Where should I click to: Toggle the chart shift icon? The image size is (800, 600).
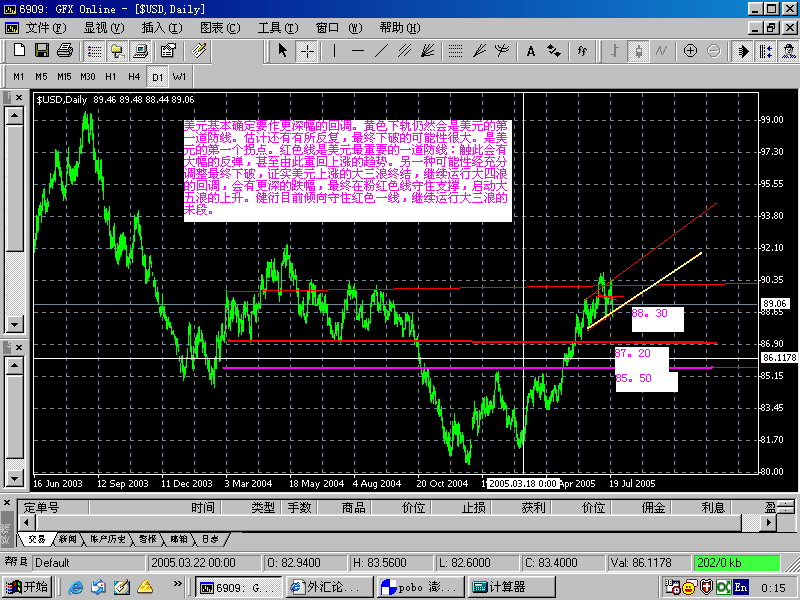coord(766,51)
